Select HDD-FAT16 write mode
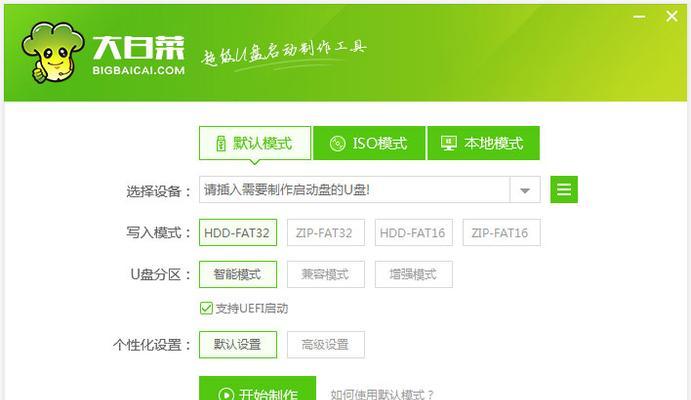Screen dimensions: 691x400 (413, 233)
